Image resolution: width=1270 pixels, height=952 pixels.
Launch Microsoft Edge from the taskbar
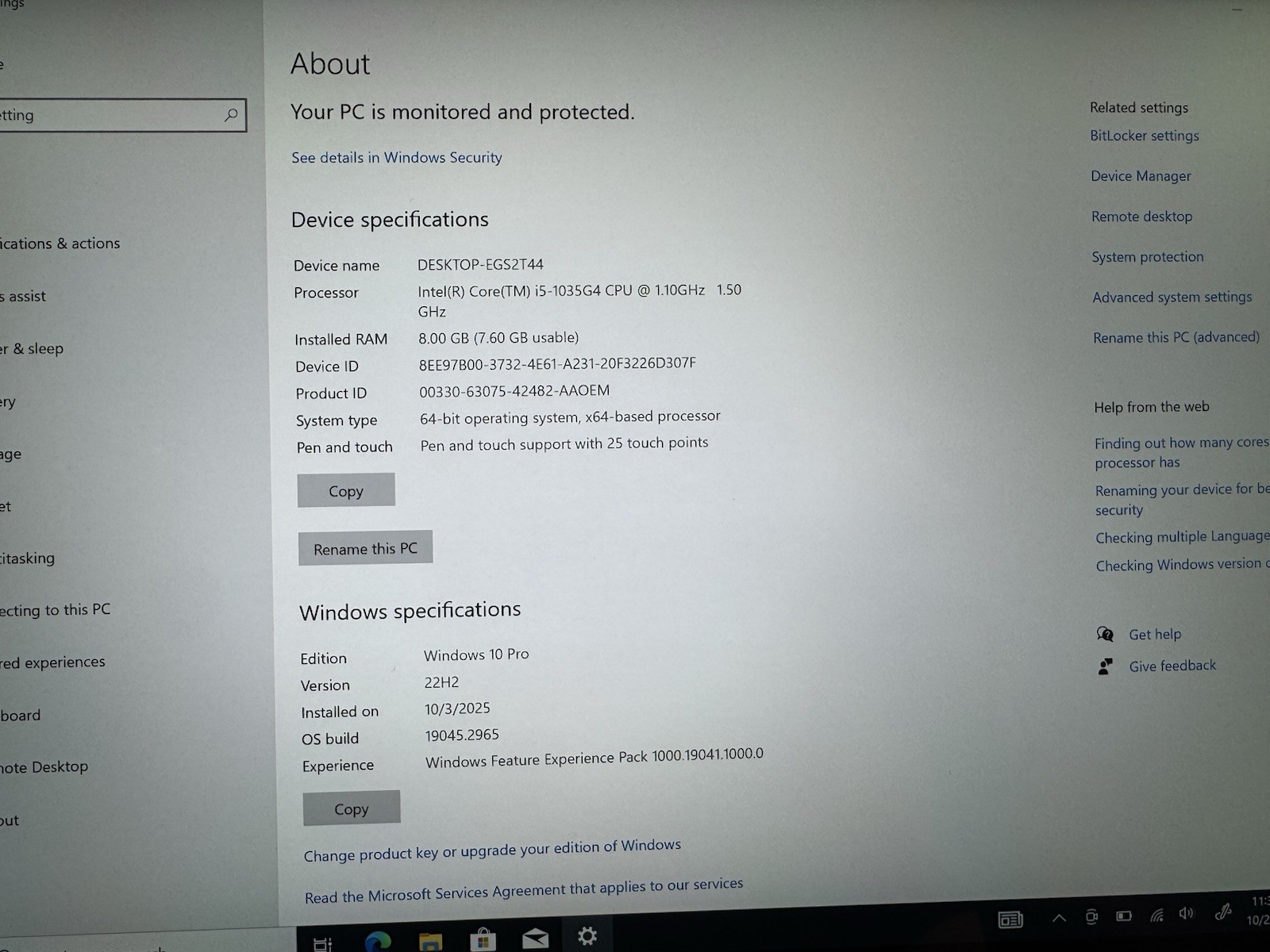[x=378, y=941]
